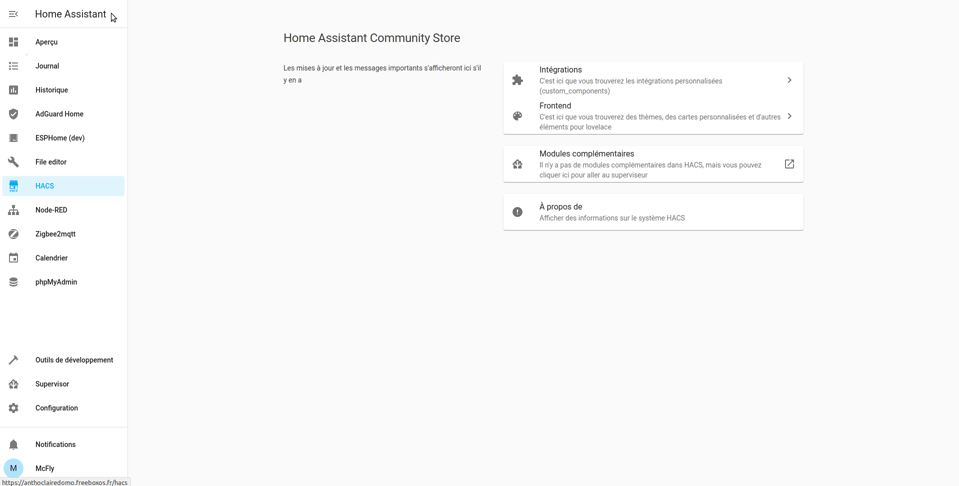The image size is (959, 486).
Task: Click the Aperçu dashboard icon
Action: coord(13,42)
